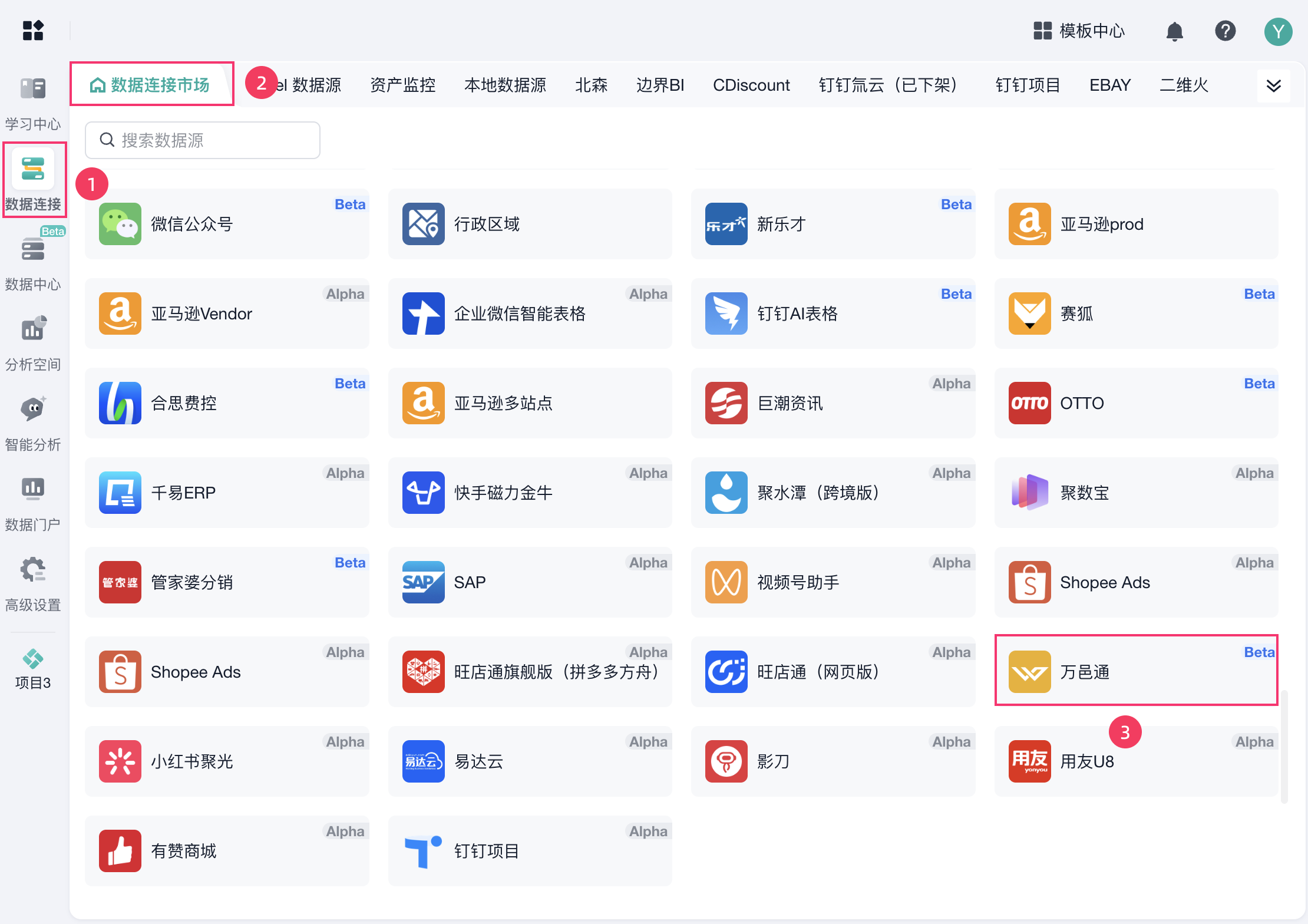This screenshot has width=1308, height=924.
Task: Click the 赛狐 fox icon
Action: pos(1029,313)
